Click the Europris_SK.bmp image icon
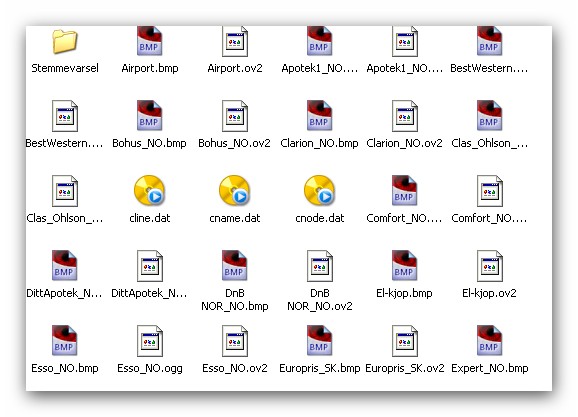This screenshot has height=417, width=578. [x=320, y=340]
